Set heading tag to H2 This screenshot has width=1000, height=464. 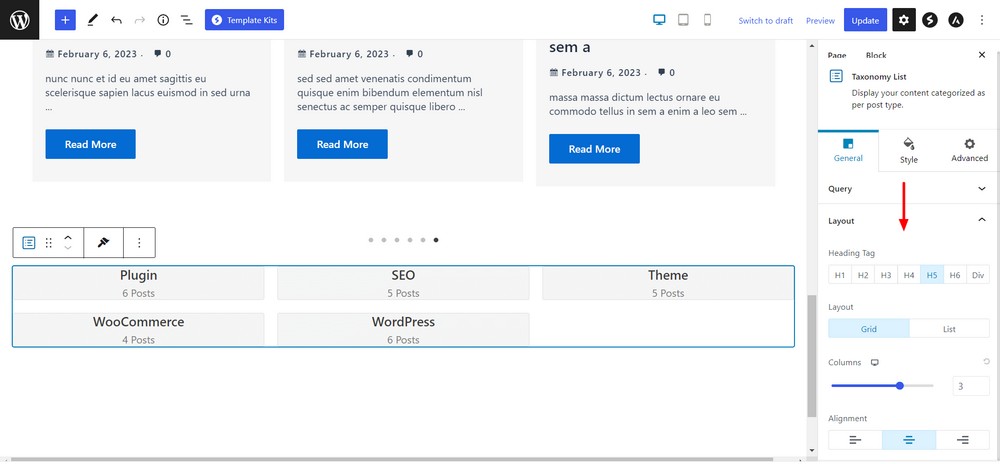click(x=863, y=275)
